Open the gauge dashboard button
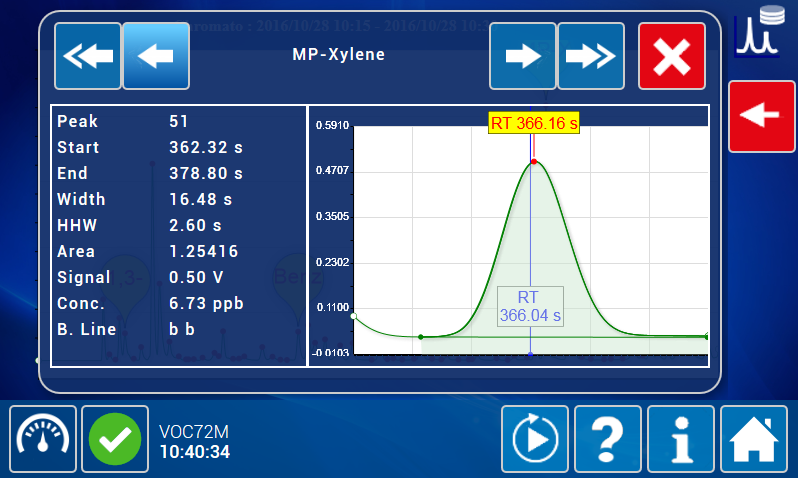798x478 pixels. point(43,439)
